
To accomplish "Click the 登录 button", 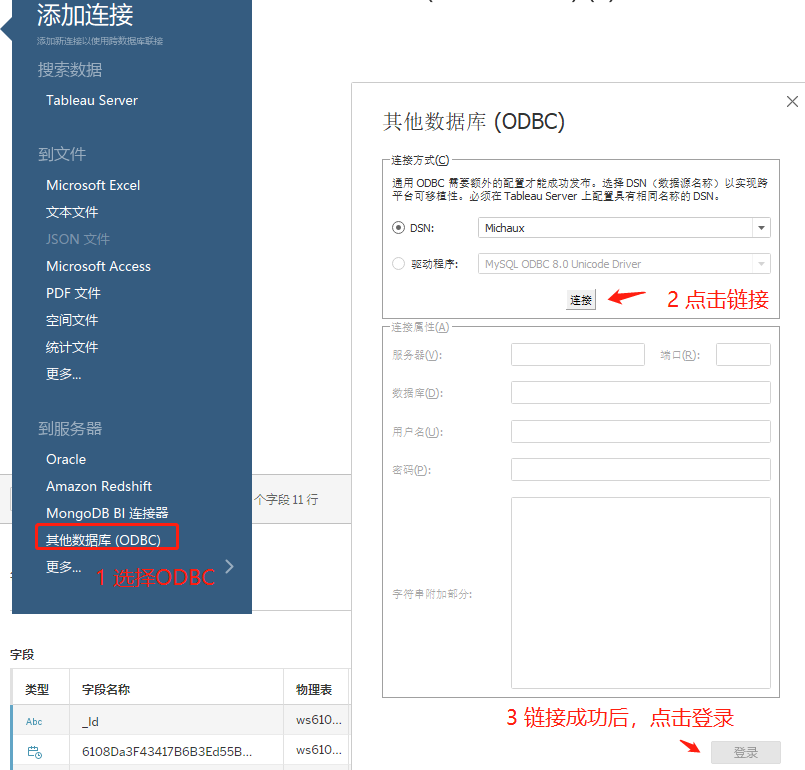I will click(745, 753).
